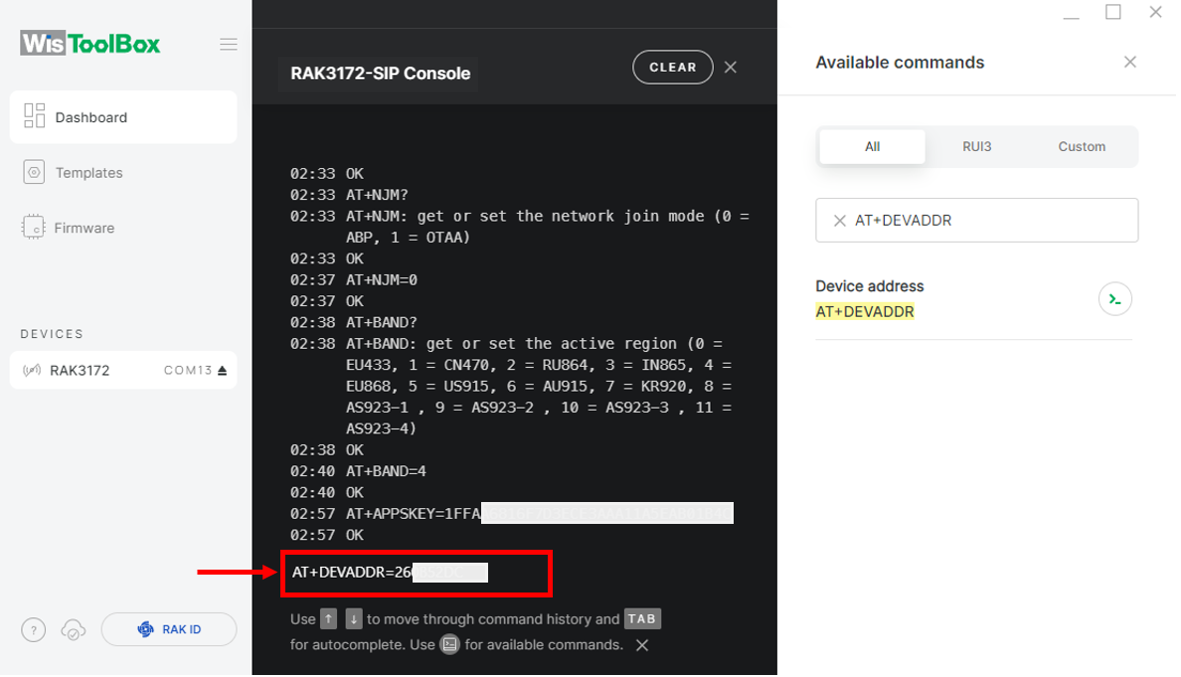Dismiss the console hint message
The image size is (1181, 677).
(642, 645)
